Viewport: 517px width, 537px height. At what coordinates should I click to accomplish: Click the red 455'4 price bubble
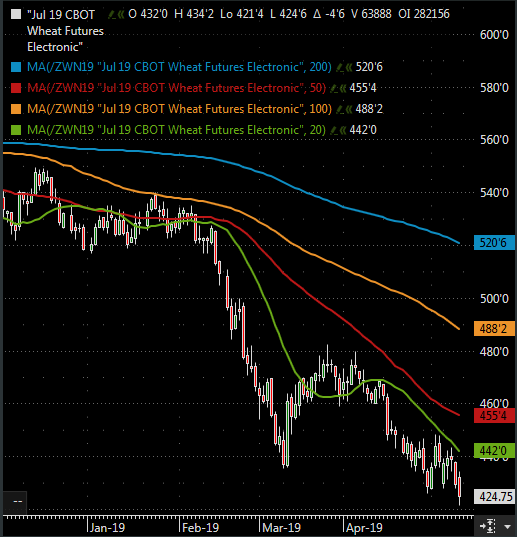click(x=494, y=415)
